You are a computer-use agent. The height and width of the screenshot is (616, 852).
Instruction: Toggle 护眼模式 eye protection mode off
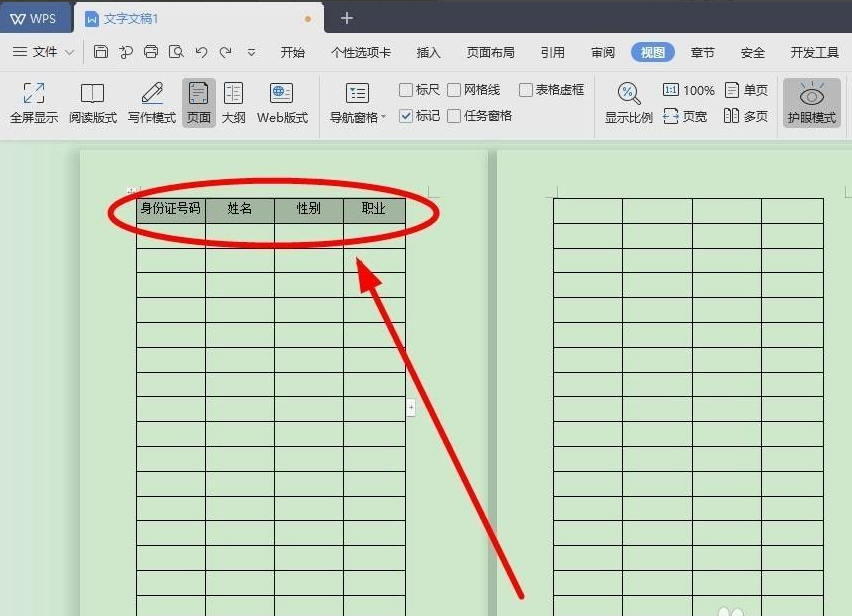[x=811, y=102]
